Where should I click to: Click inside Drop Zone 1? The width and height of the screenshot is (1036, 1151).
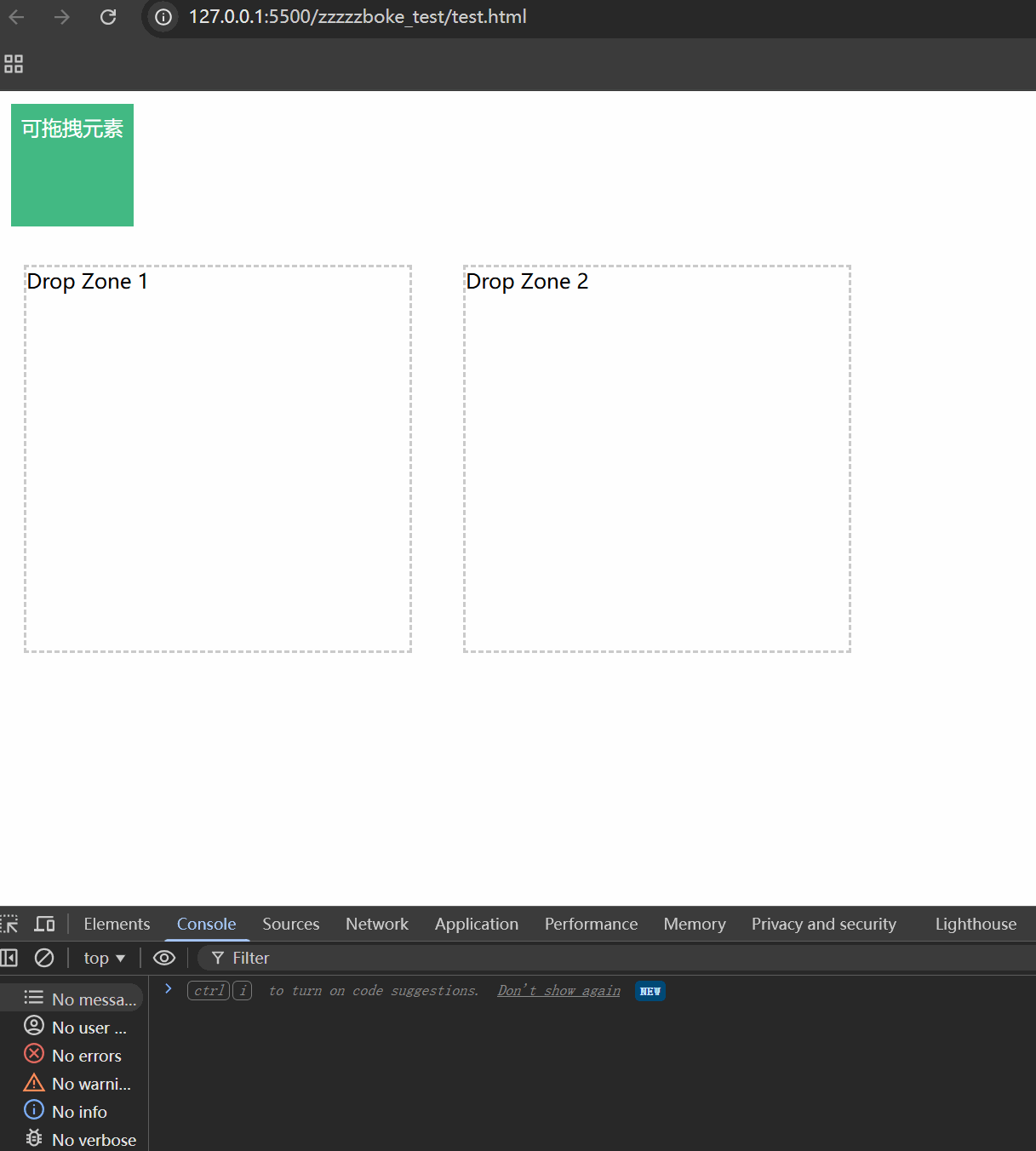tap(218, 459)
